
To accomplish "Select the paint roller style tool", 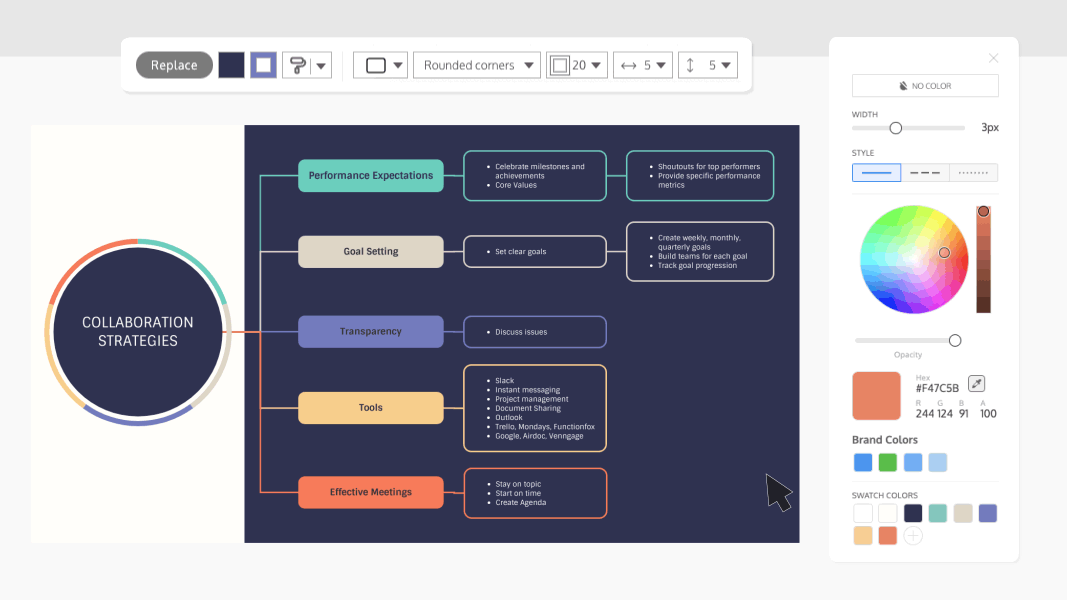I will pos(297,64).
